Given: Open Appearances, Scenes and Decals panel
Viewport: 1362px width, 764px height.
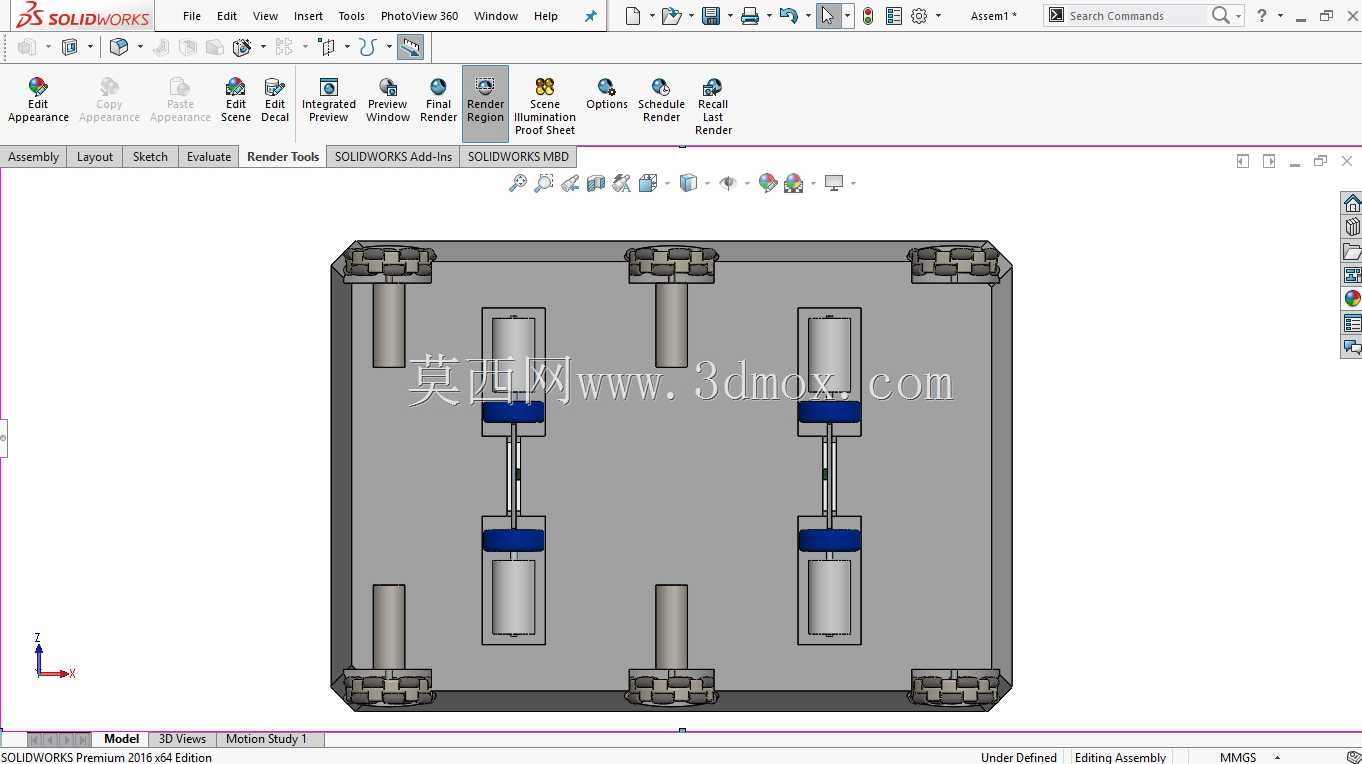Looking at the screenshot, I should click(1352, 299).
